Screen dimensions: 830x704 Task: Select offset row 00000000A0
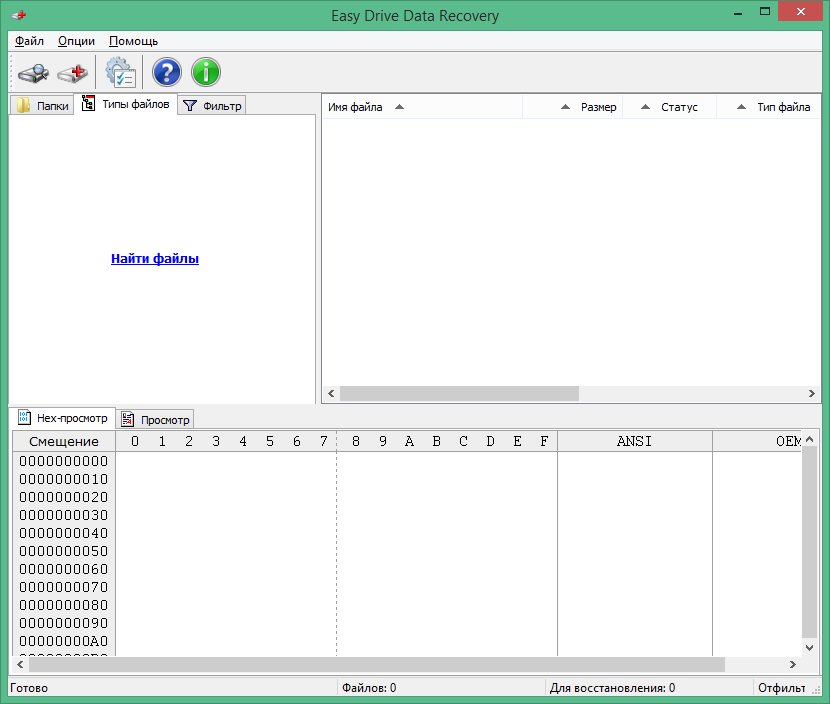(64, 641)
